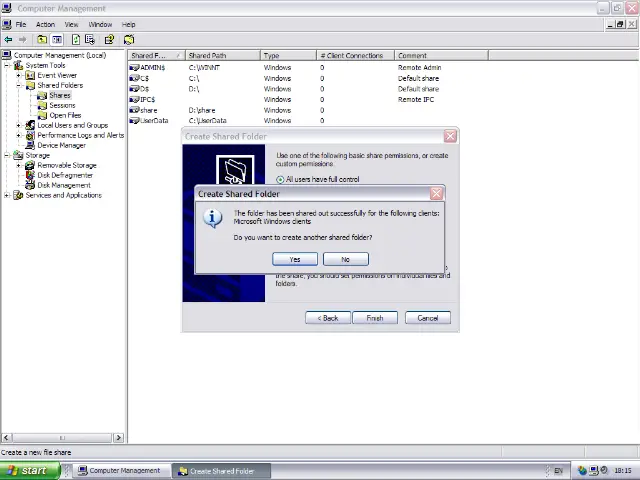The width and height of the screenshot is (640, 480).
Task: Open the View menu
Action: pos(71,24)
